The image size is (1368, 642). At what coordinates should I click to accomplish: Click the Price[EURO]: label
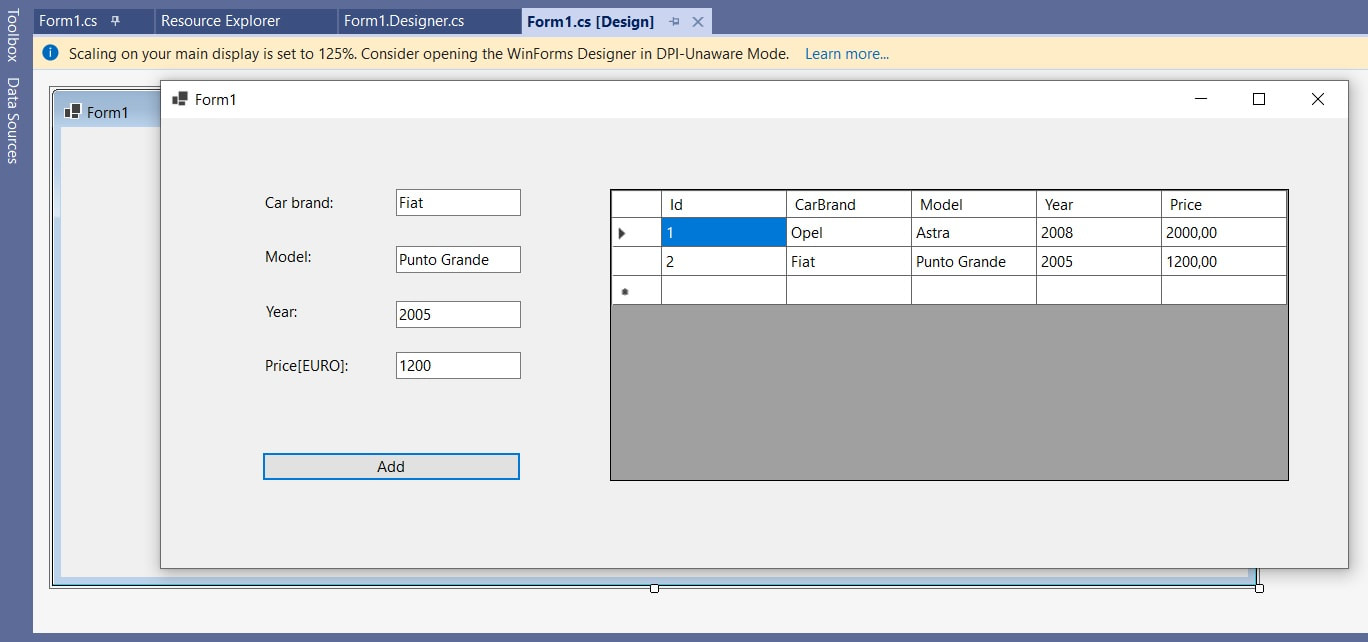(x=307, y=366)
